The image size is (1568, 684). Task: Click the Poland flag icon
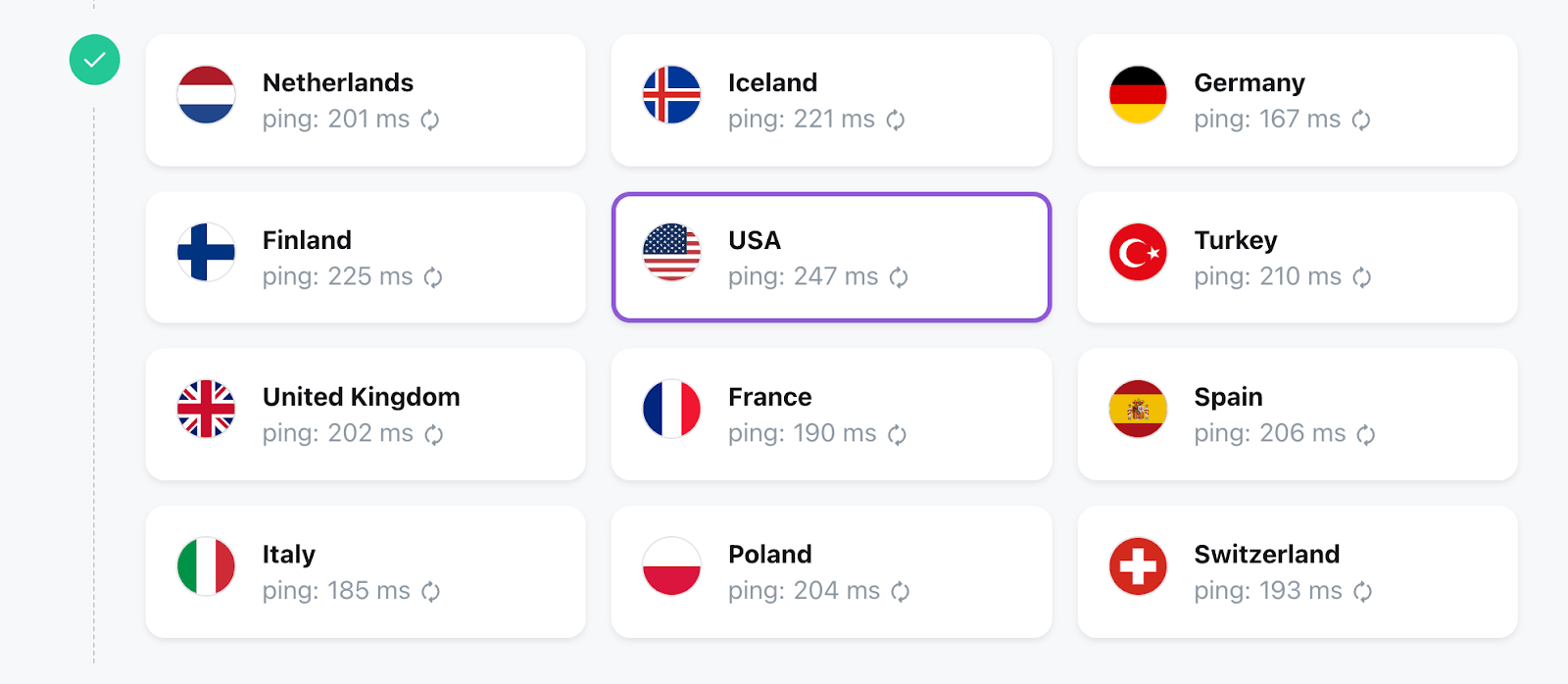pyautogui.click(x=671, y=566)
